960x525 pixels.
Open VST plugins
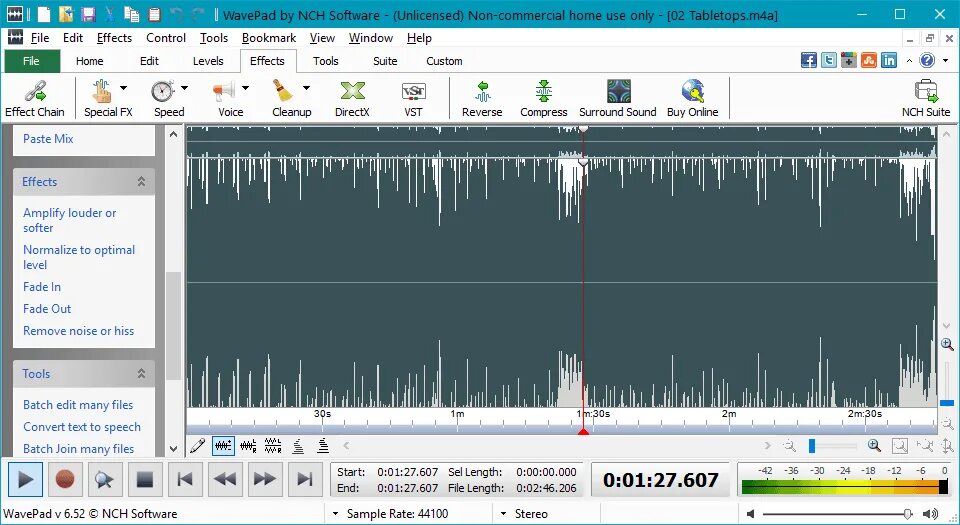(x=413, y=98)
